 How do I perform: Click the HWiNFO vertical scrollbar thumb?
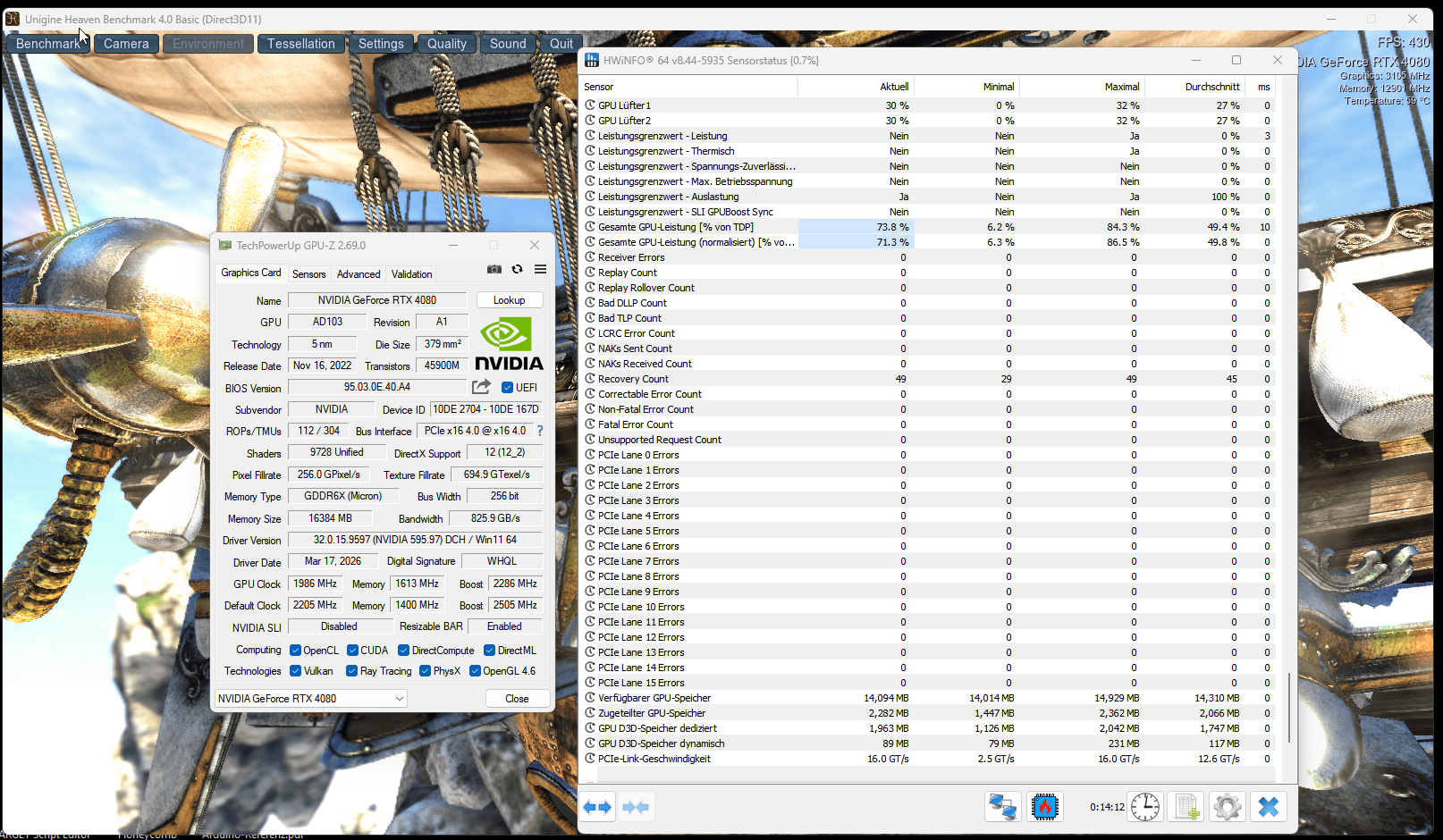[1288, 708]
